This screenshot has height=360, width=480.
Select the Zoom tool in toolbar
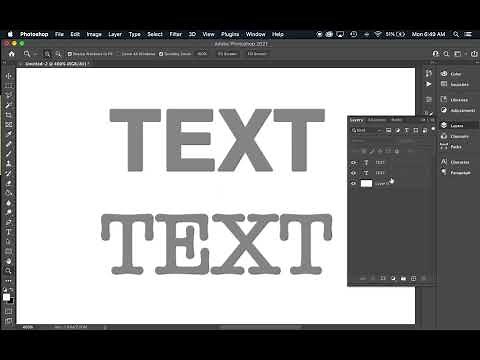9,271
